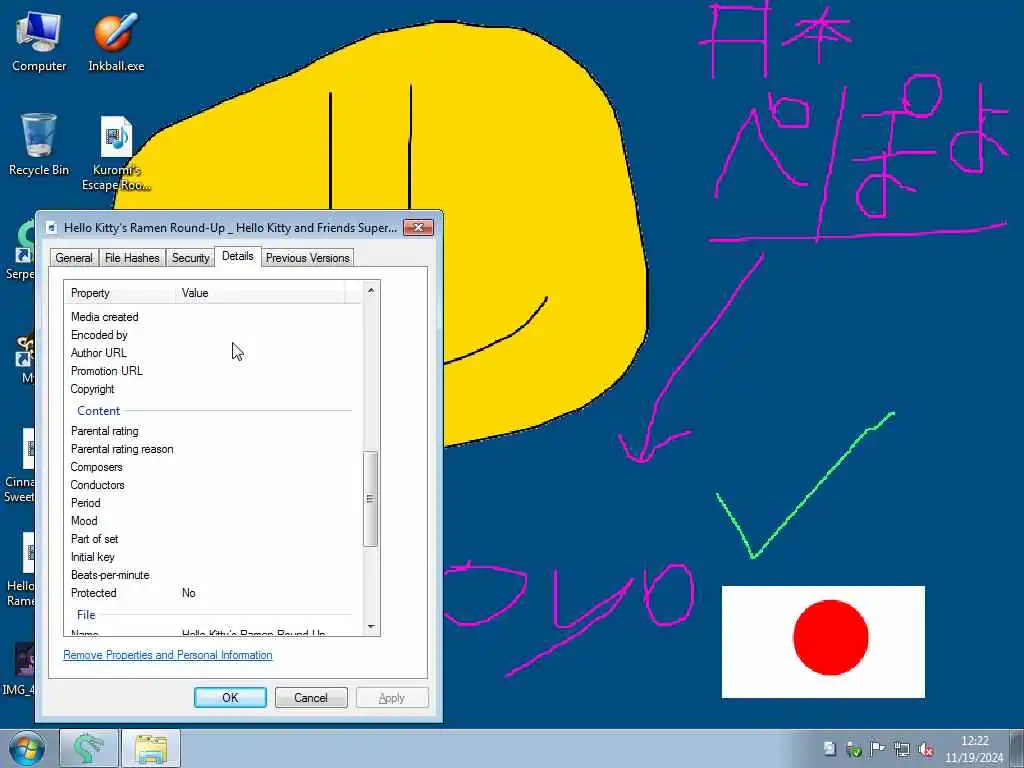This screenshot has width=1024, height=768.
Task: Select the Parental rating reason row
Action: pos(213,449)
